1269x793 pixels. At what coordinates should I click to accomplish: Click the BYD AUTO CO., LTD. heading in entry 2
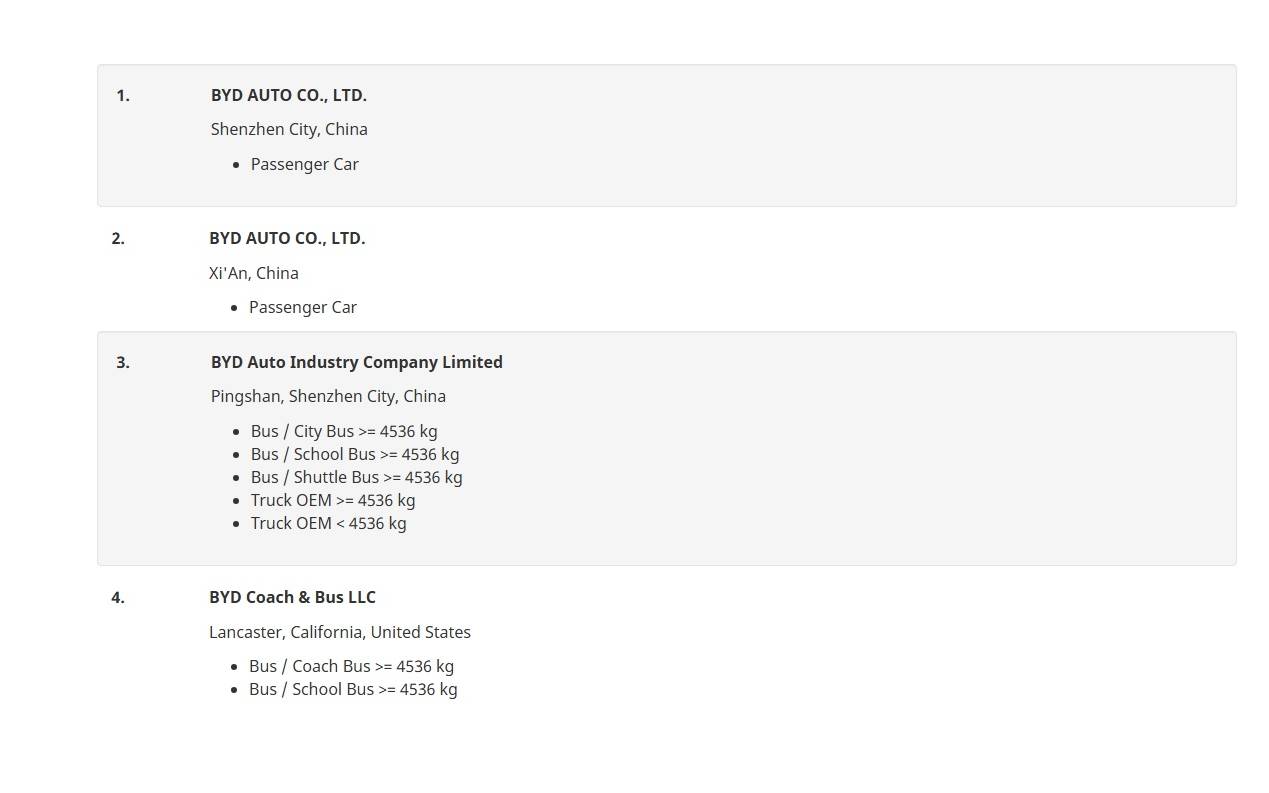pyautogui.click(x=287, y=238)
